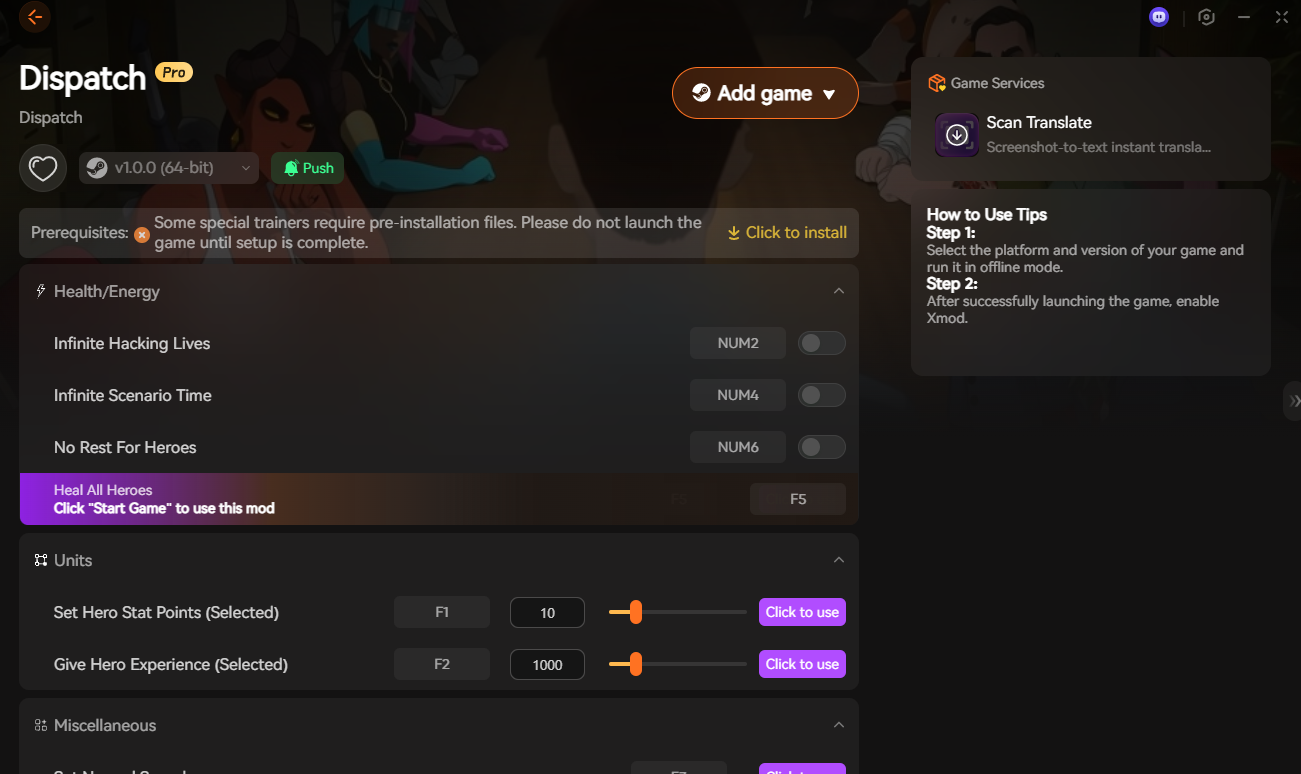This screenshot has height=774, width=1301.
Task: Open the Add game dropdown button
Action: click(765, 93)
